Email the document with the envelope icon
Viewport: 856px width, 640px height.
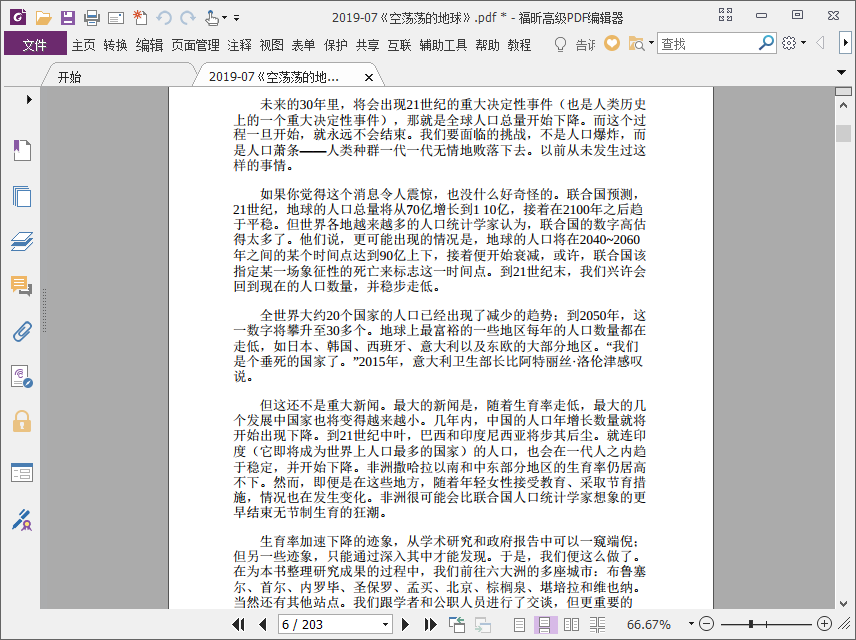click(x=116, y=19)
